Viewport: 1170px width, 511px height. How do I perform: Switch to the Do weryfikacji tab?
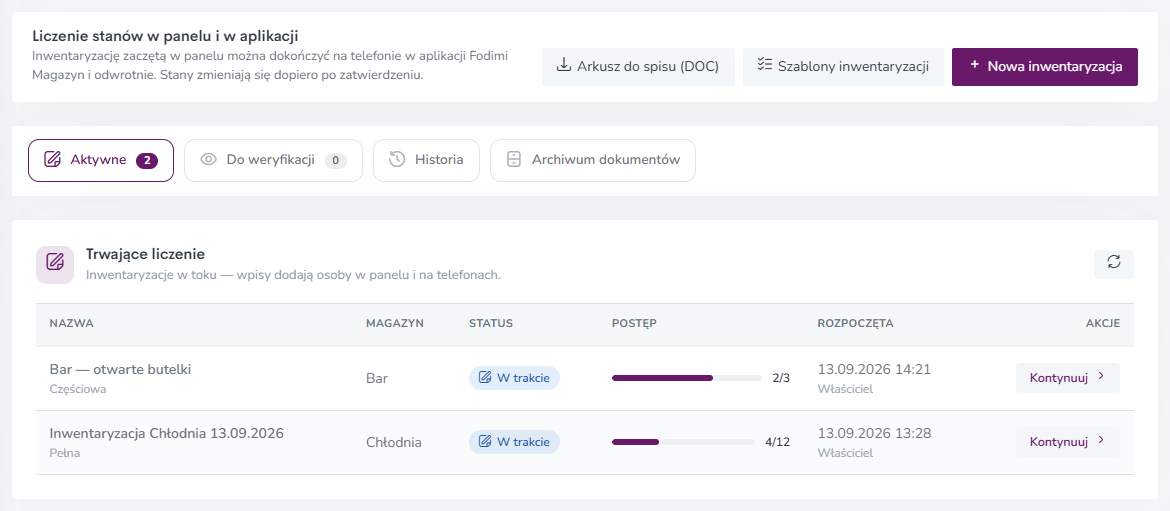click(273, 160)
